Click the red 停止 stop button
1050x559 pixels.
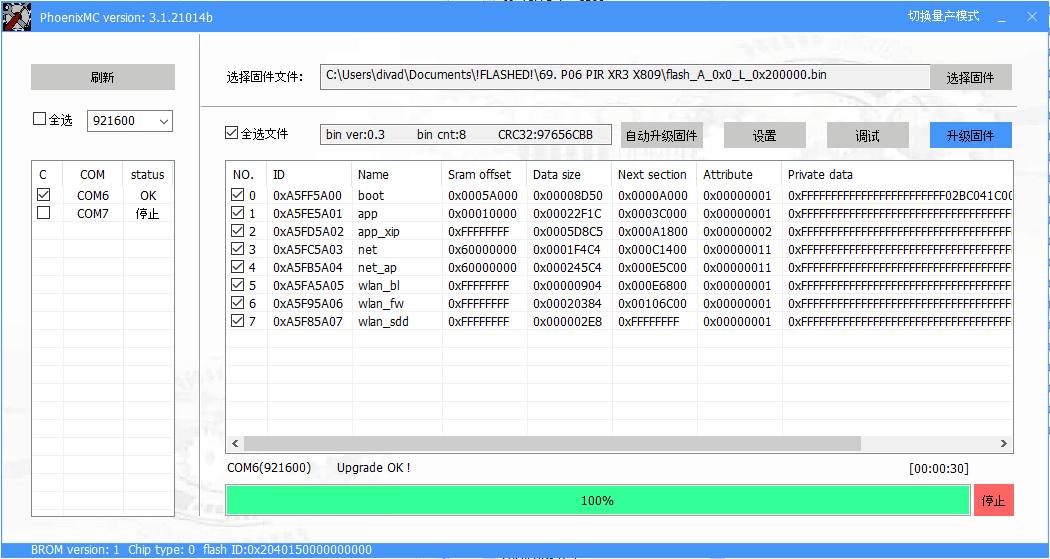click(x=993, y=500)
